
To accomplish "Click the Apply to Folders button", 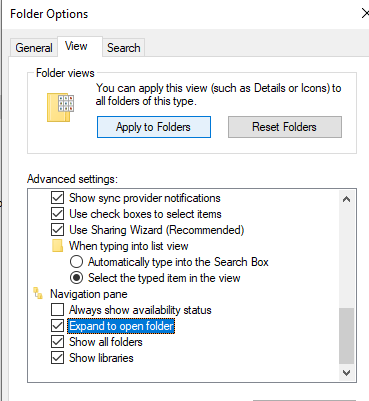I will (x=154, y=127).
